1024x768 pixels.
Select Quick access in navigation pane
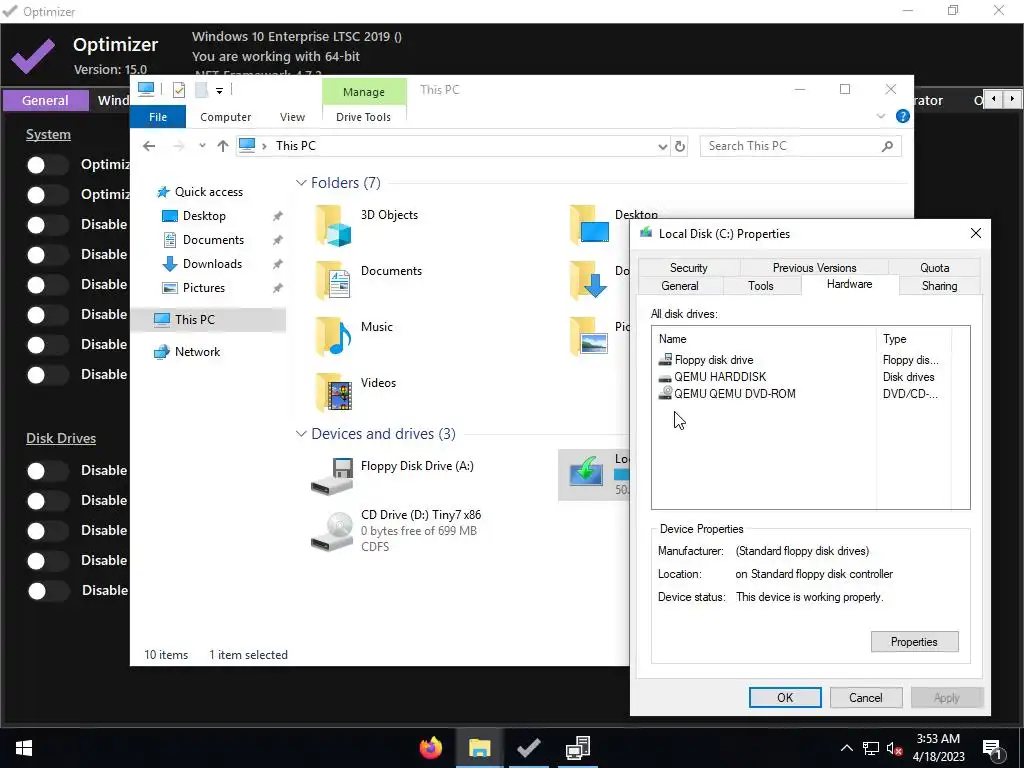(x=209, y=191)
